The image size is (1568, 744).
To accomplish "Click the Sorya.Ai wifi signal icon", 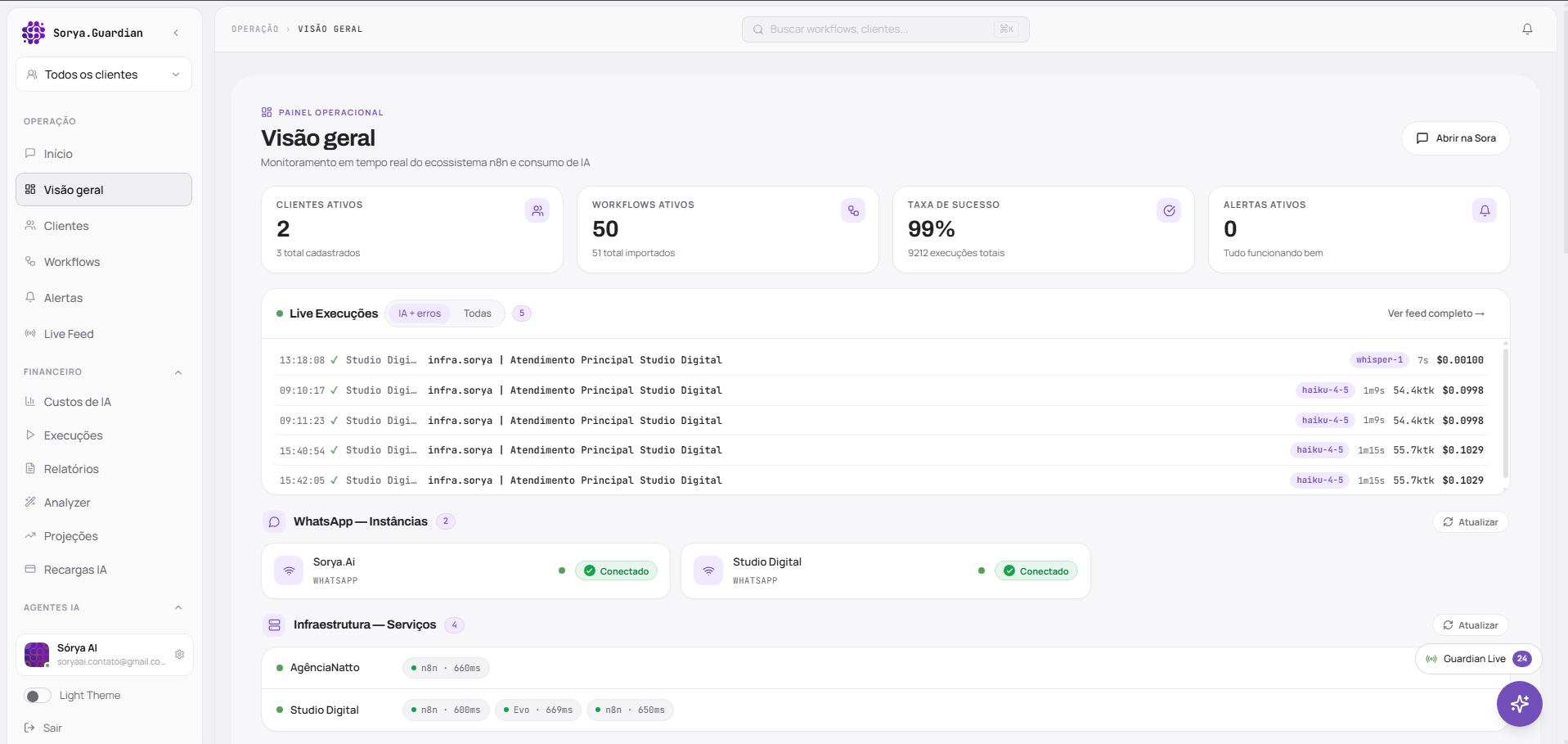I will click(289, 570).
